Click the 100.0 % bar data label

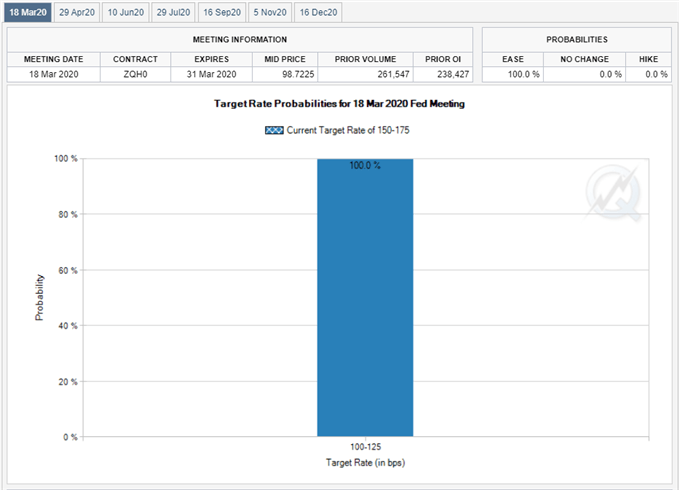[x=365, y=165]
